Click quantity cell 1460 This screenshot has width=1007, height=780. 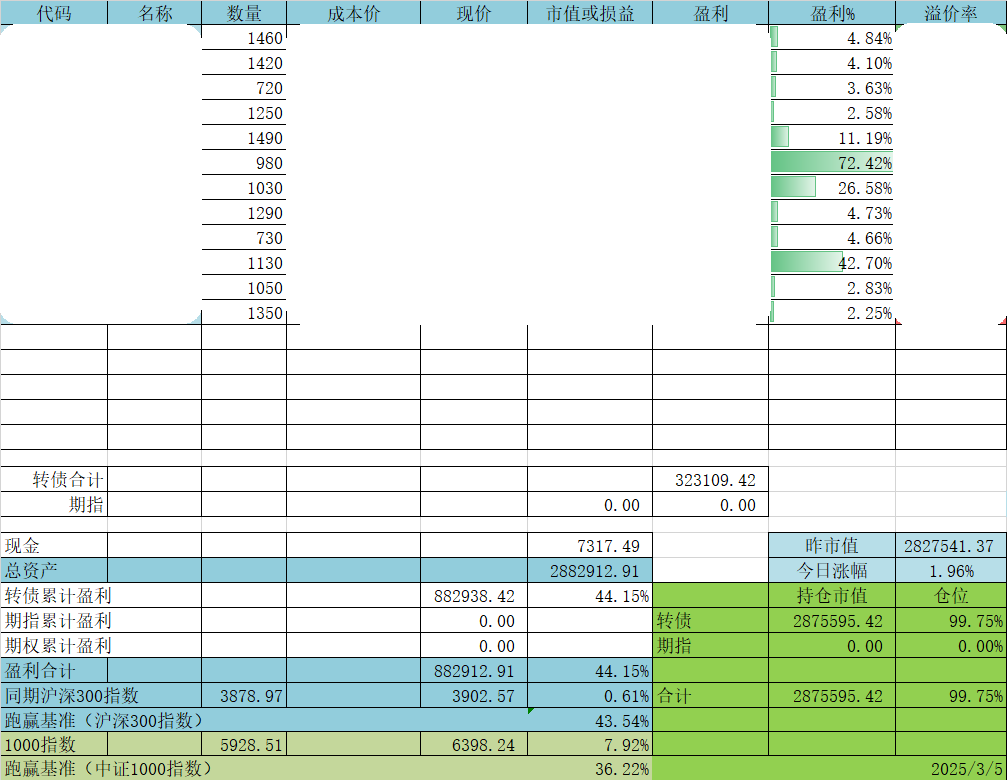tap(244, 38)
